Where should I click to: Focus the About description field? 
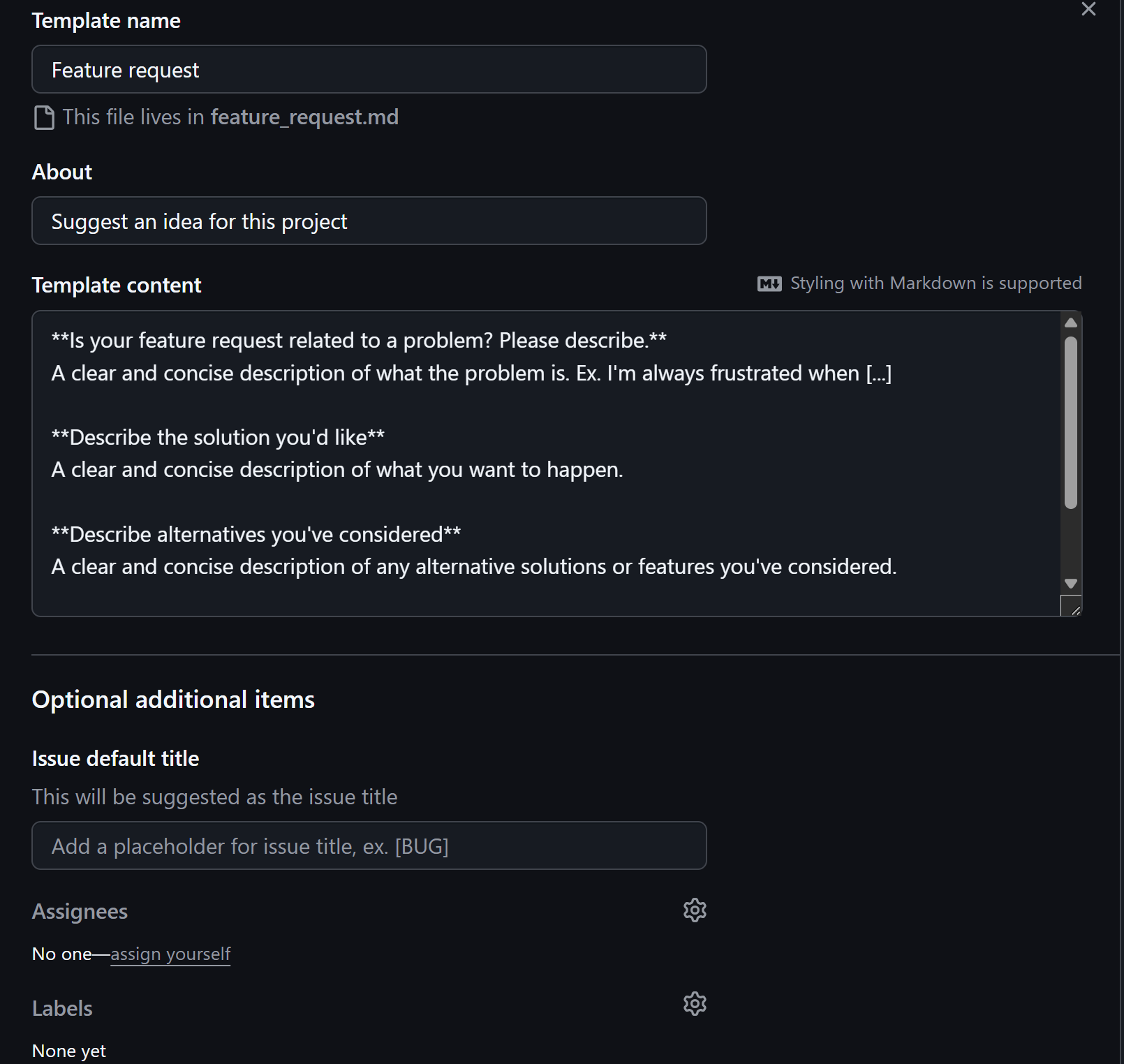click(x=369, y=221)
